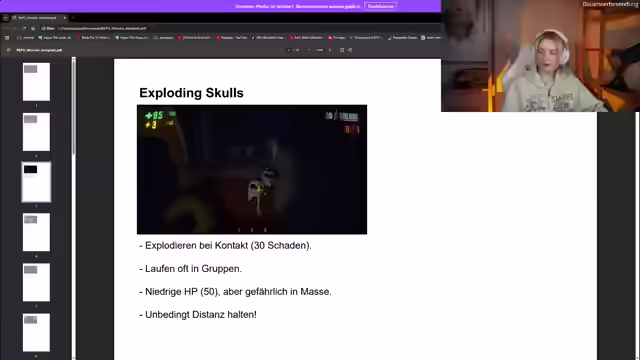Click the dark game screenshot in the PDF page

(x=252, y=169)
